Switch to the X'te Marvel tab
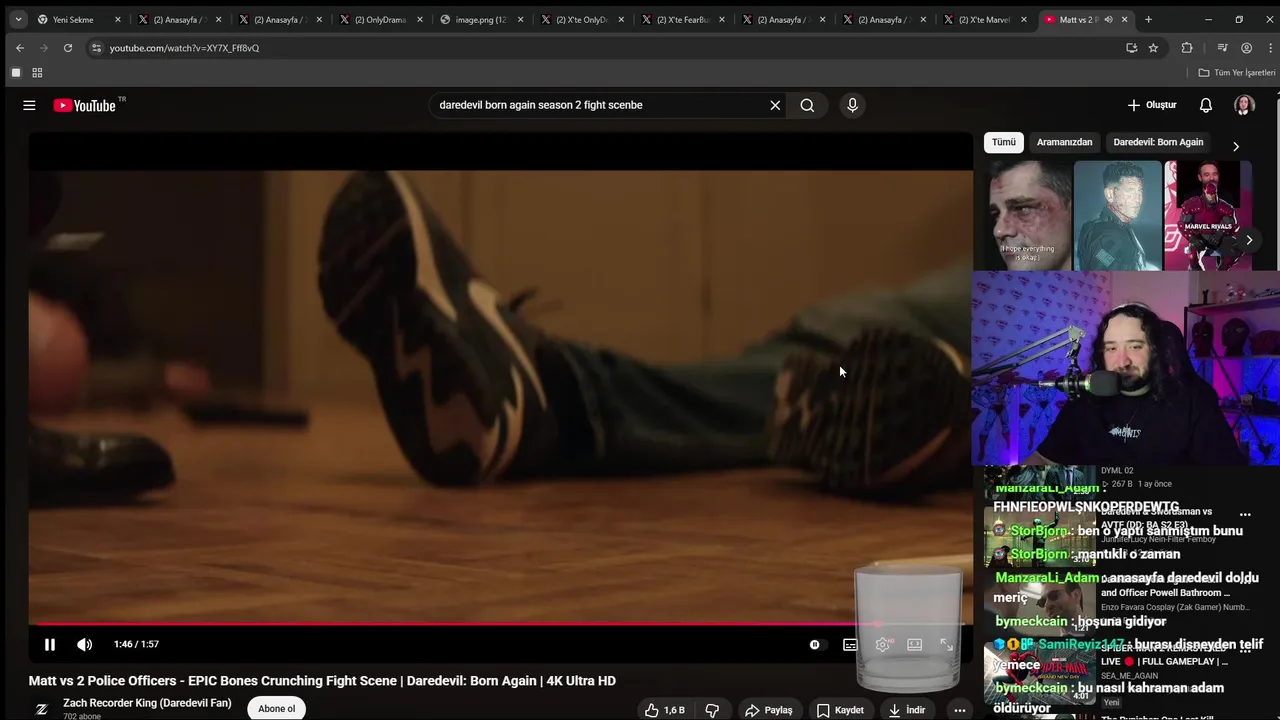Screen dimensions: 1280x720 pos(984,19)
